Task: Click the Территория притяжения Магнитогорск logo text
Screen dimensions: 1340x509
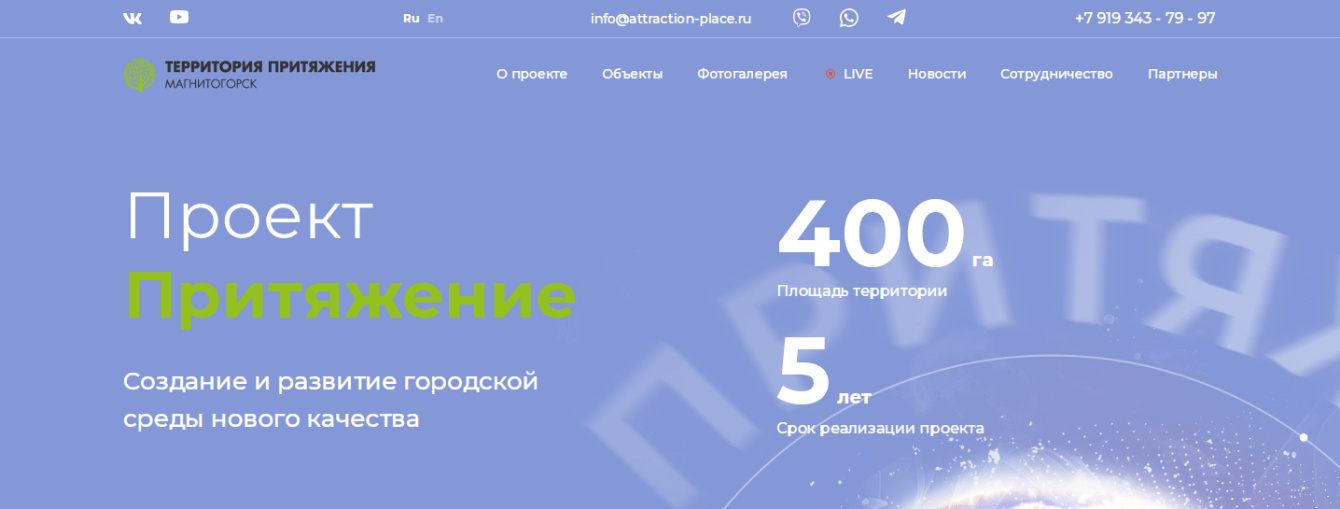Action: click(270, 74)
